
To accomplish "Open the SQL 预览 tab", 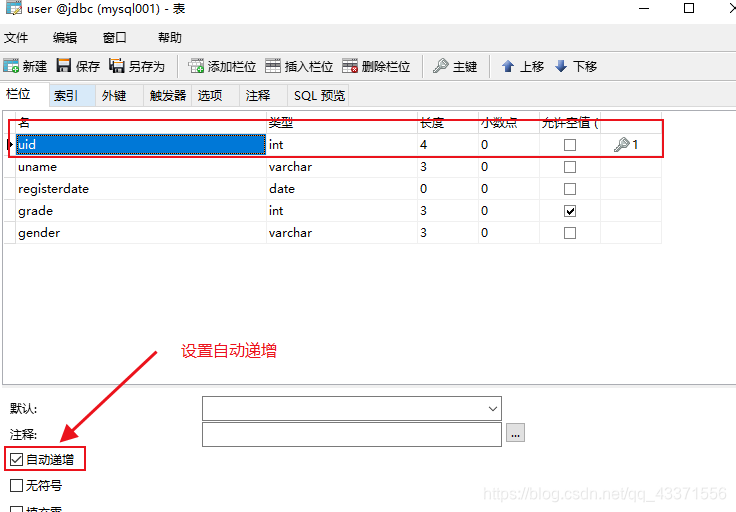I will pos(319,96).
